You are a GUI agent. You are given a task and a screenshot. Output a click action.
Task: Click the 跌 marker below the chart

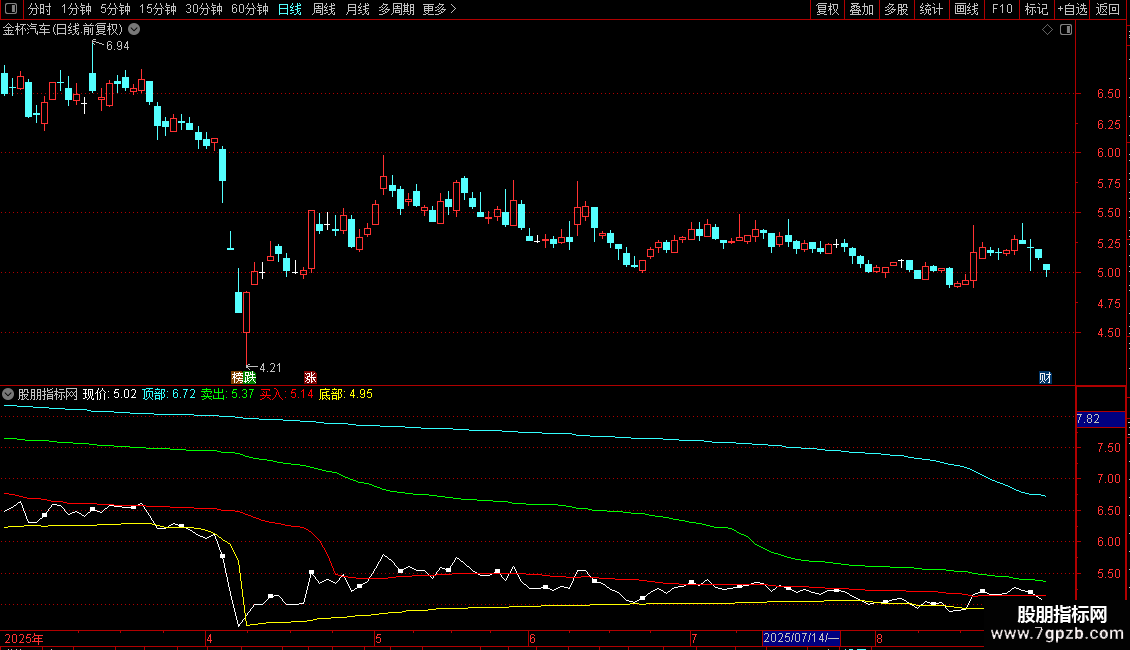pos(250,378)
